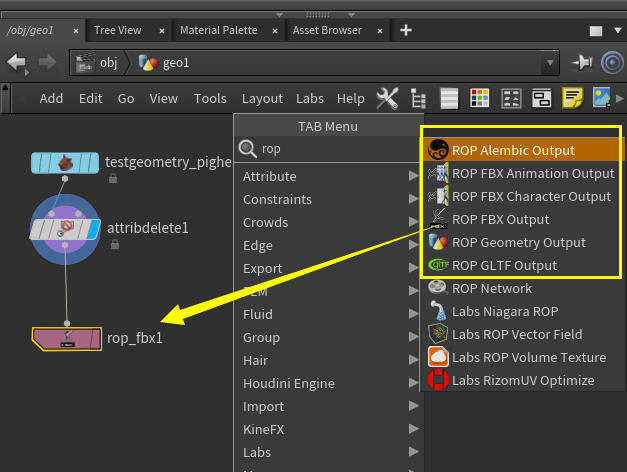Toggle lock icon under attribdelete1 node
The image size is (627, 472).
[x=115, y=244]
